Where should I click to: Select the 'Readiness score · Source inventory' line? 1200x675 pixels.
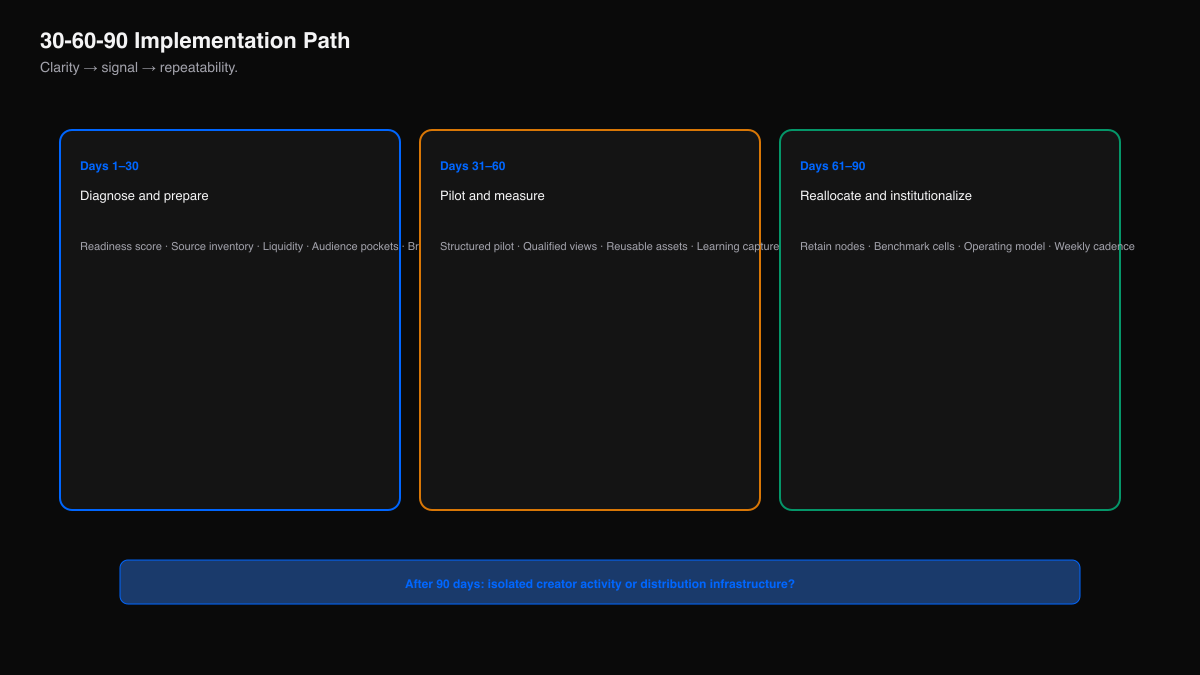tap(249, 246)
